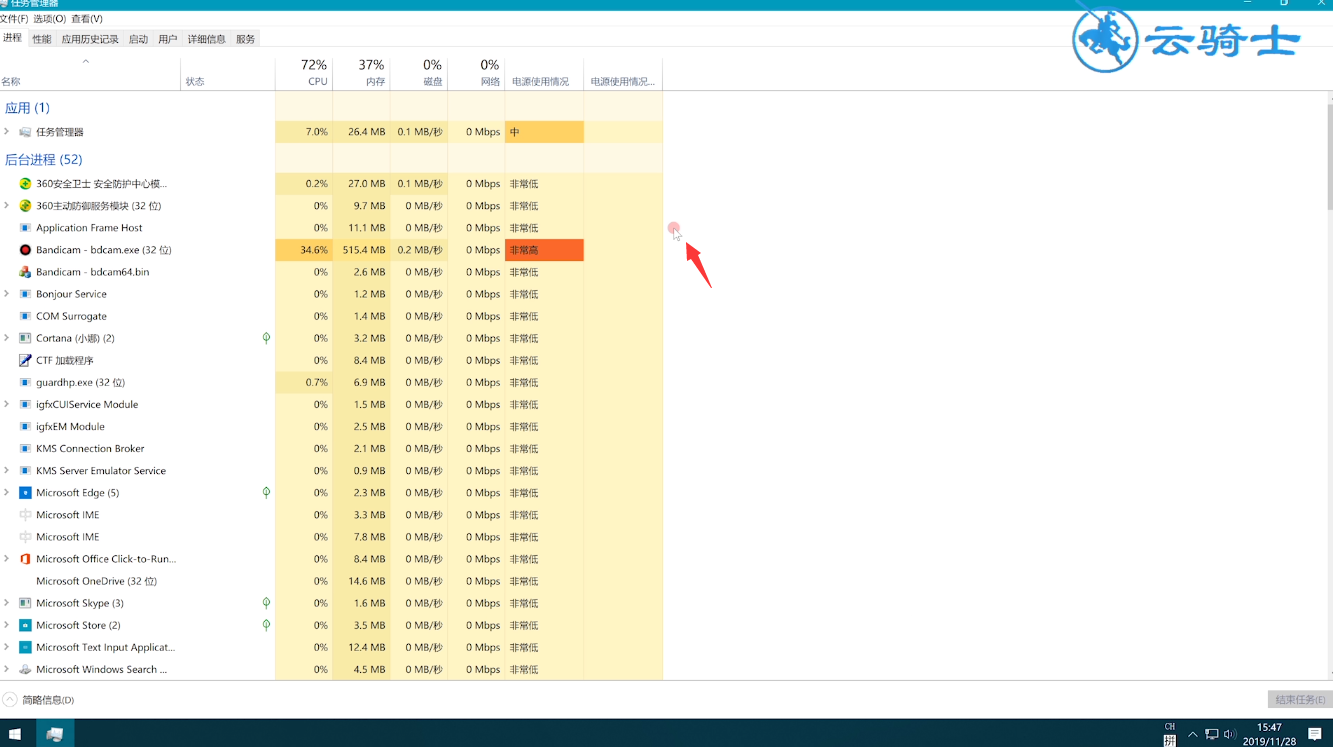Switch to the 启动 tab
The image size is (1333, 747).
tap(138, 39)
